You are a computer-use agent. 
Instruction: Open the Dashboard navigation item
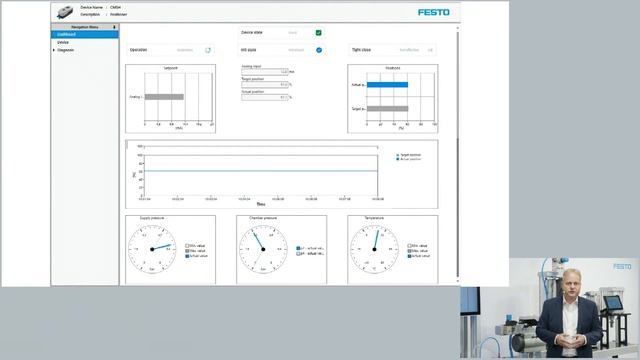click(85, 34)
